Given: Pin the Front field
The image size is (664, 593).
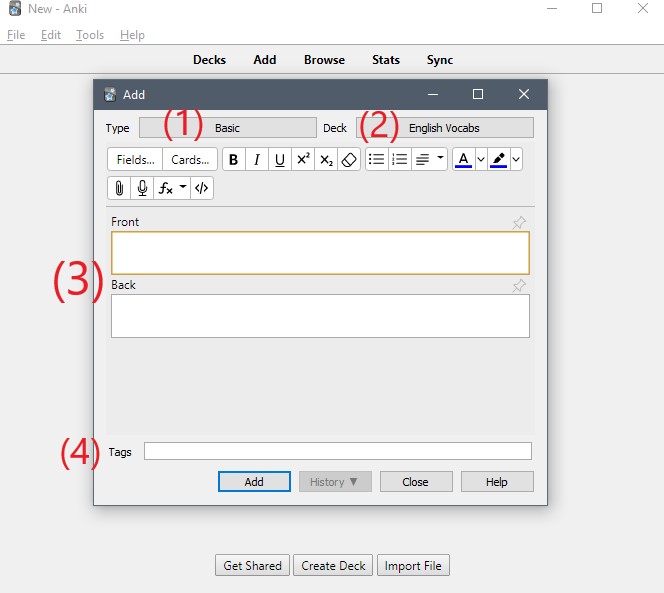Looking at the screenshot, I should tap(519, 222).
